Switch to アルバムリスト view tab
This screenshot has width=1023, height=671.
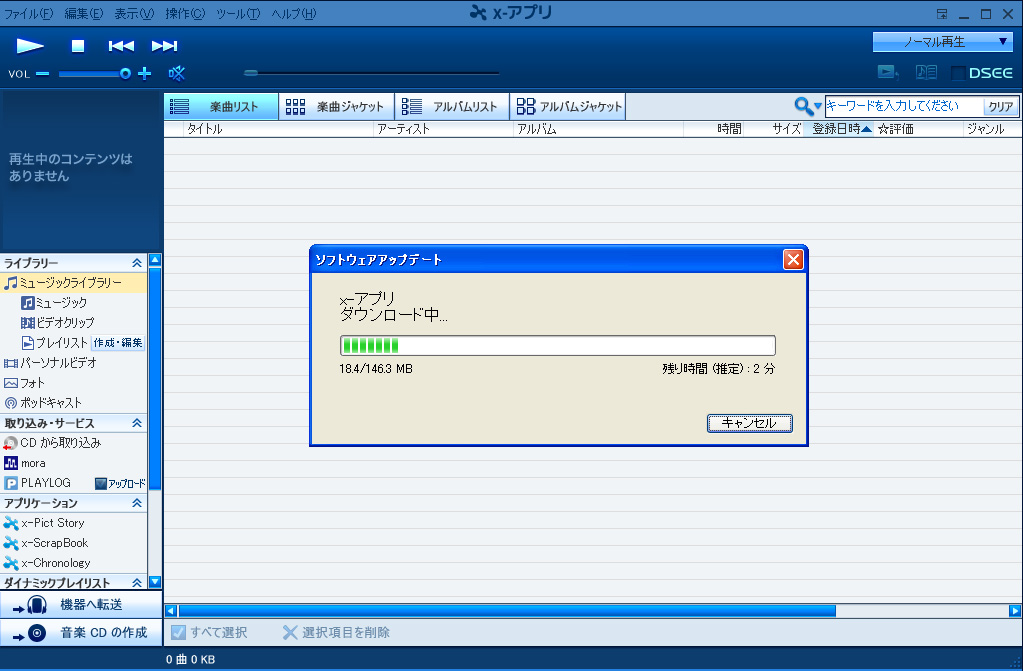(451, 106)
